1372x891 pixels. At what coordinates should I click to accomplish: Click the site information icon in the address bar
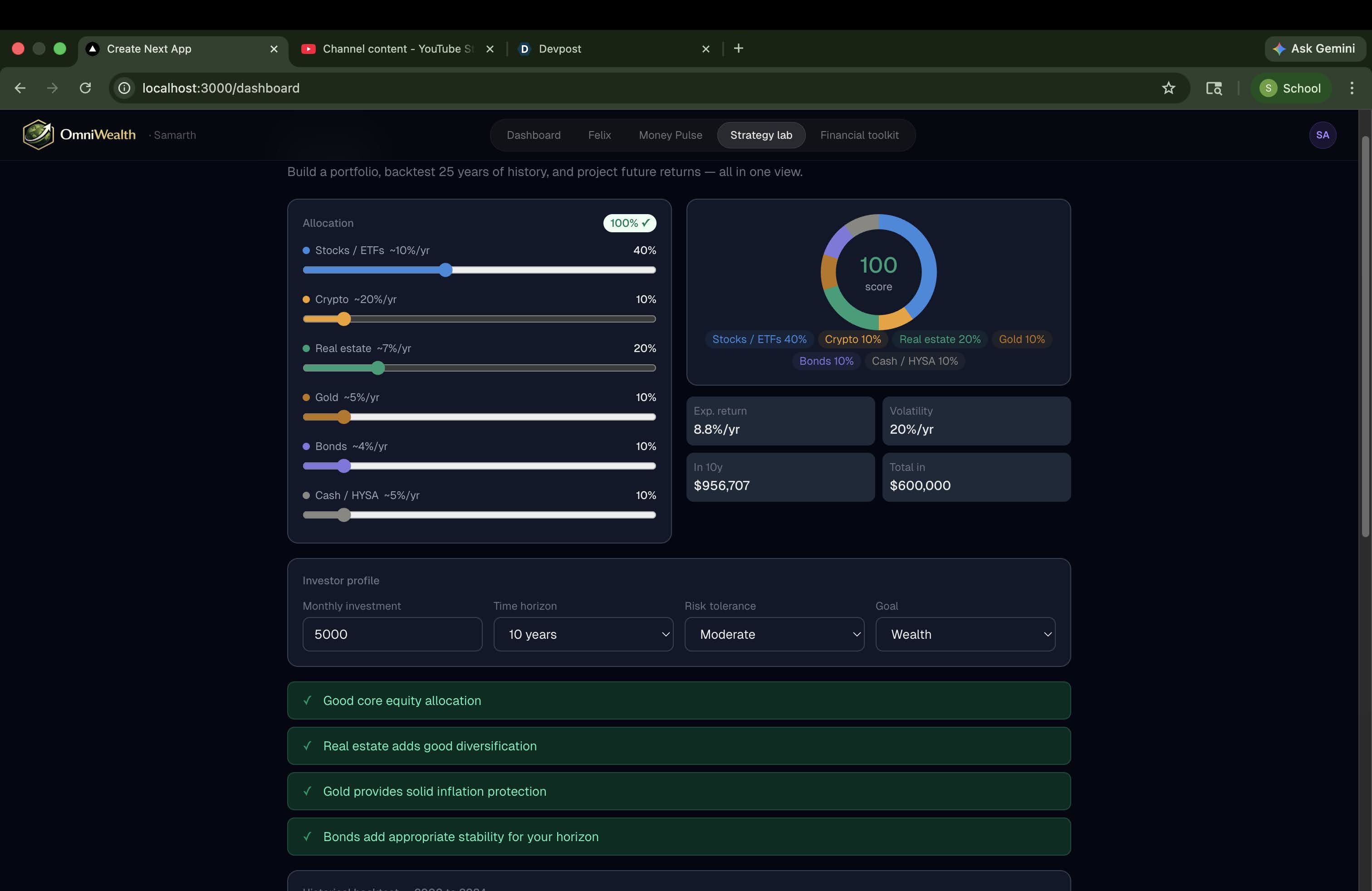(124, 88)
